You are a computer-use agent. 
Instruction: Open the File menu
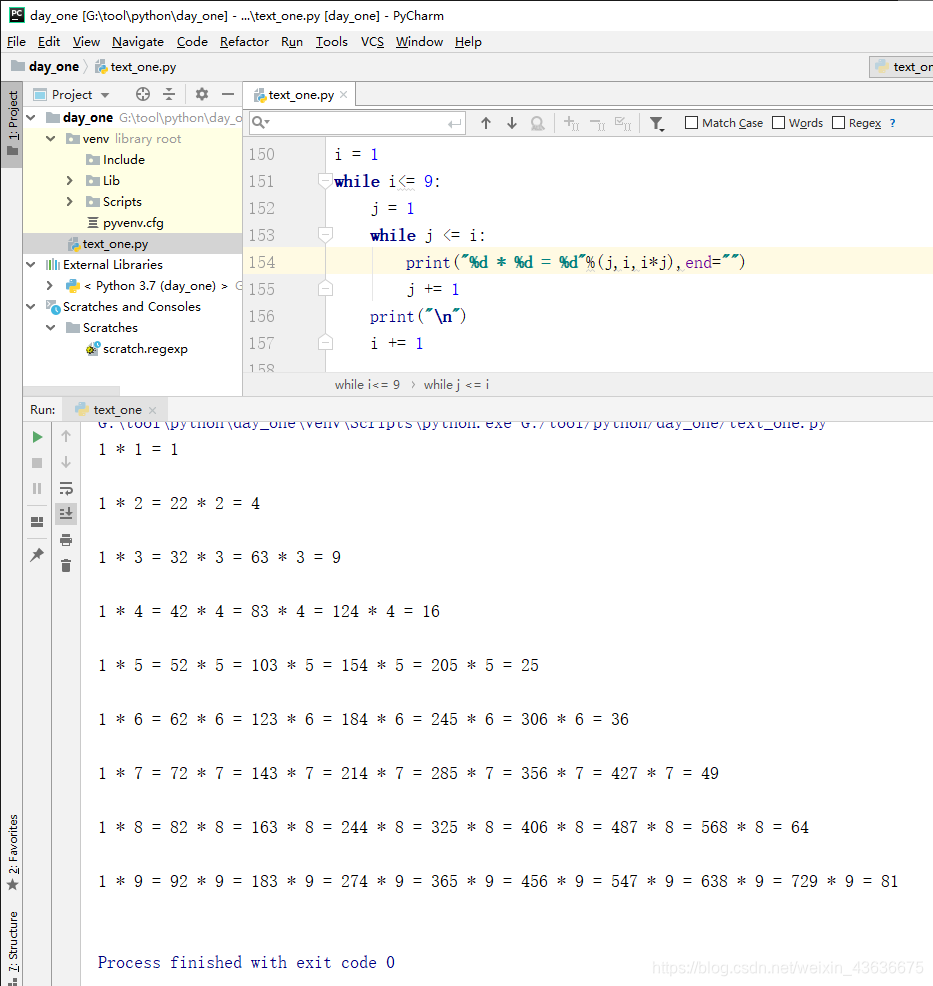tap(16, 42)
